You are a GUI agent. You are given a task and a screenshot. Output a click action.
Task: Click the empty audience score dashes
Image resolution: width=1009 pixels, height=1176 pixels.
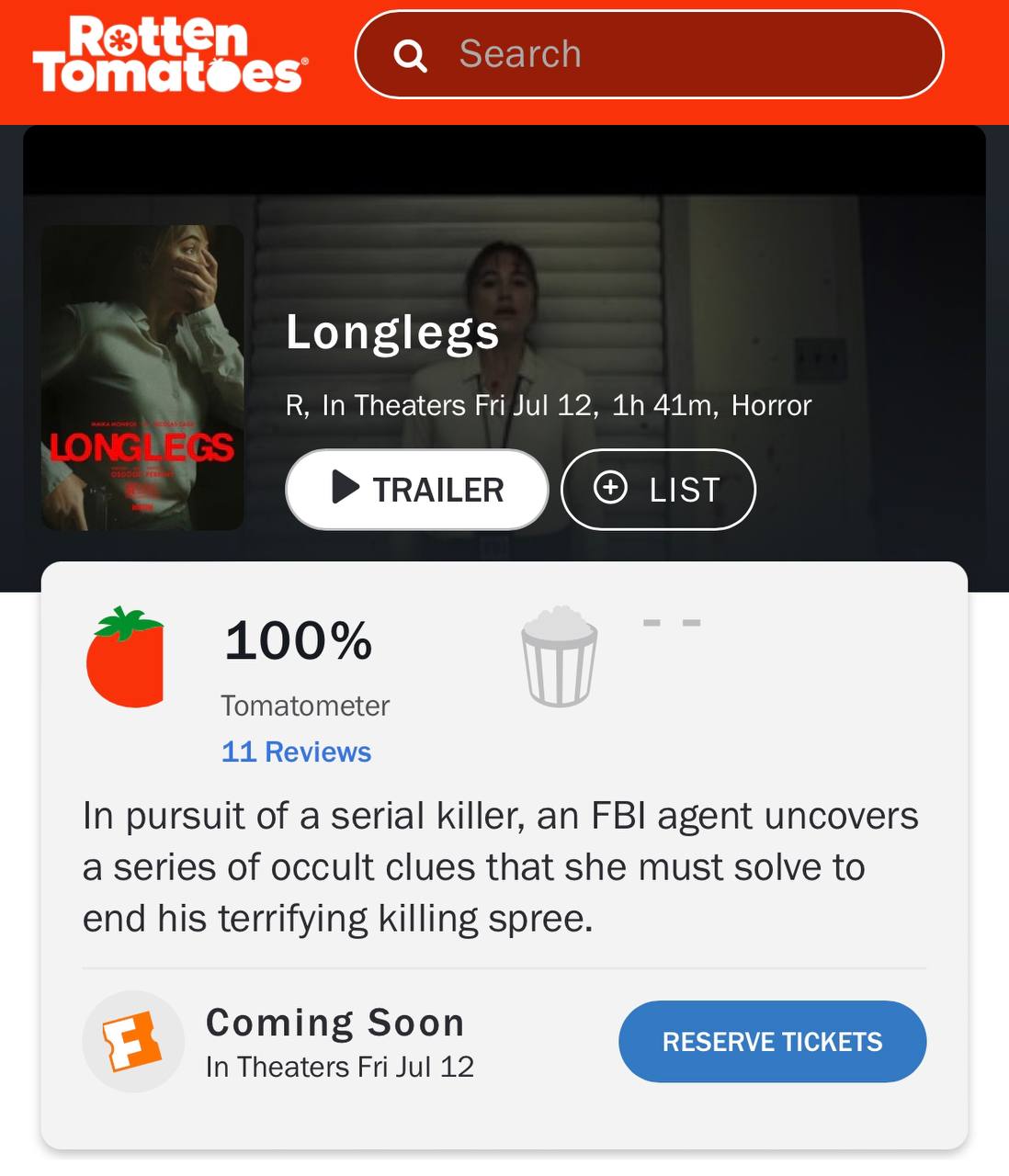pyautogui.click(x=672, y=623)
